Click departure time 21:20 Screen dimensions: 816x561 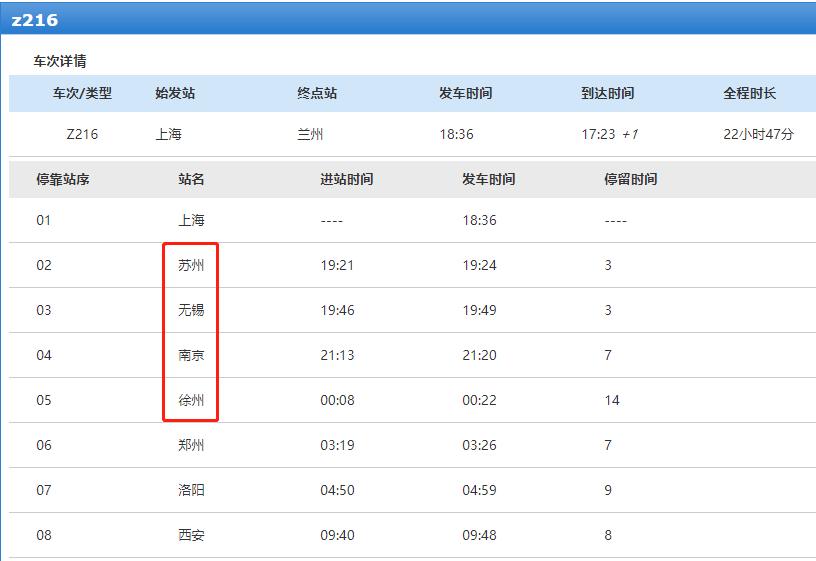[x=479, y=355]
